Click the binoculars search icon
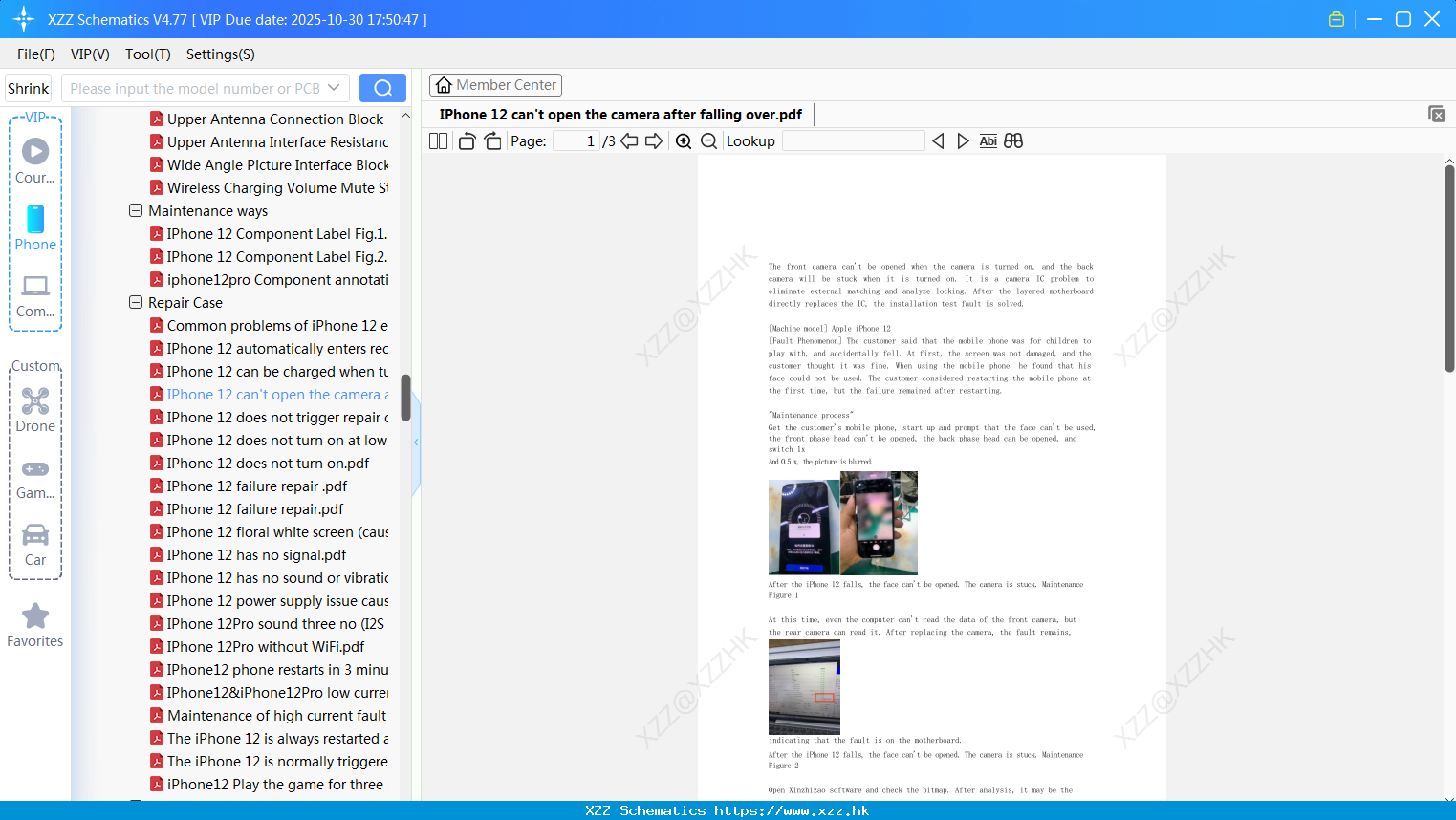 pyautogui.click(x=1013, y=140)
